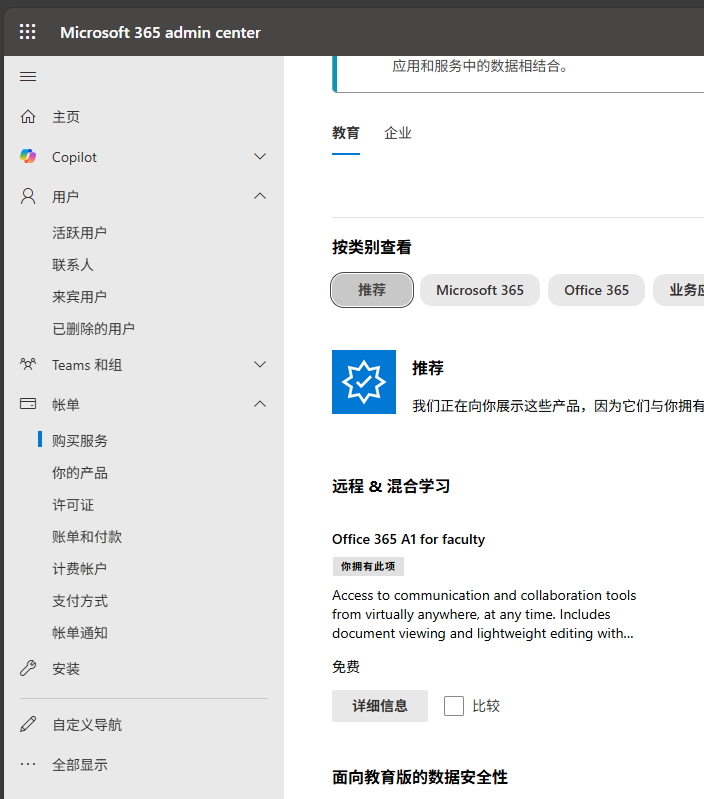Click the Copilot logo icon

[28, 156]
